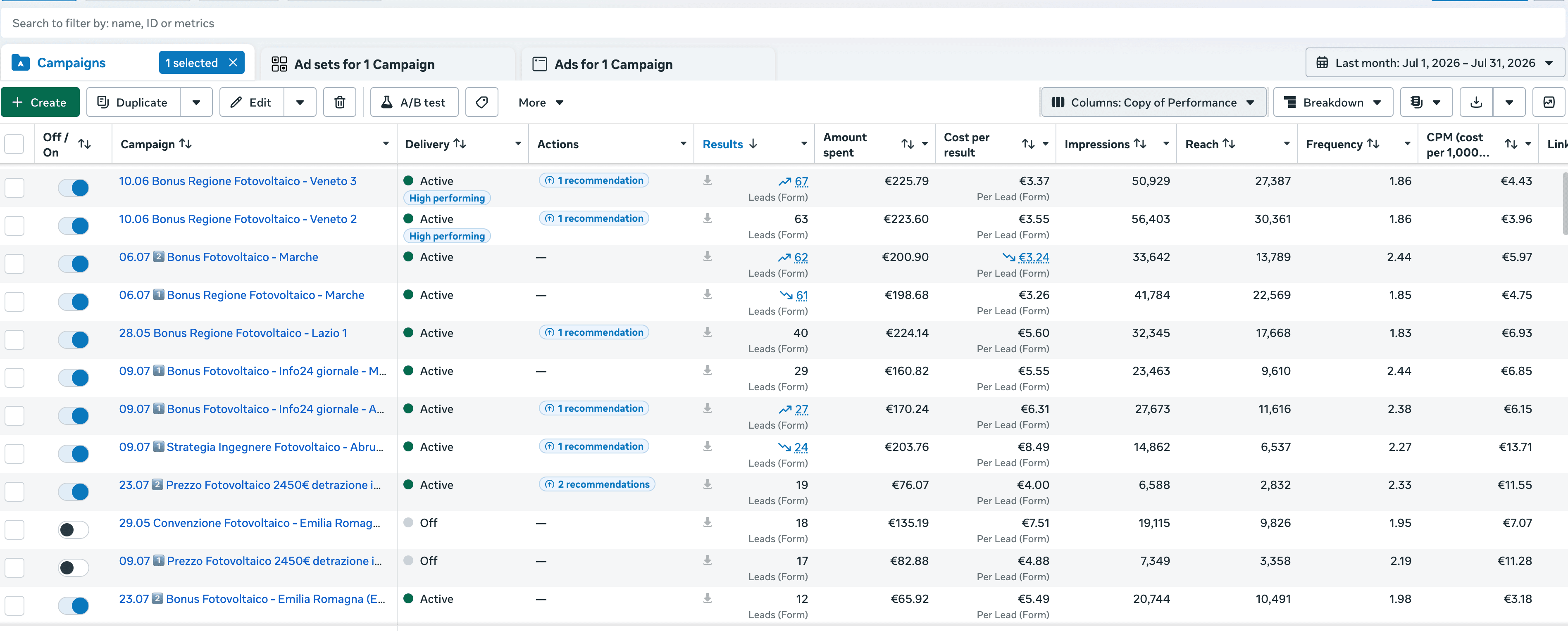The width and height of the screenshot is (1568, 631).
Task: Expand the Breakdown dropdown
Action: [x=1333, y=102]
